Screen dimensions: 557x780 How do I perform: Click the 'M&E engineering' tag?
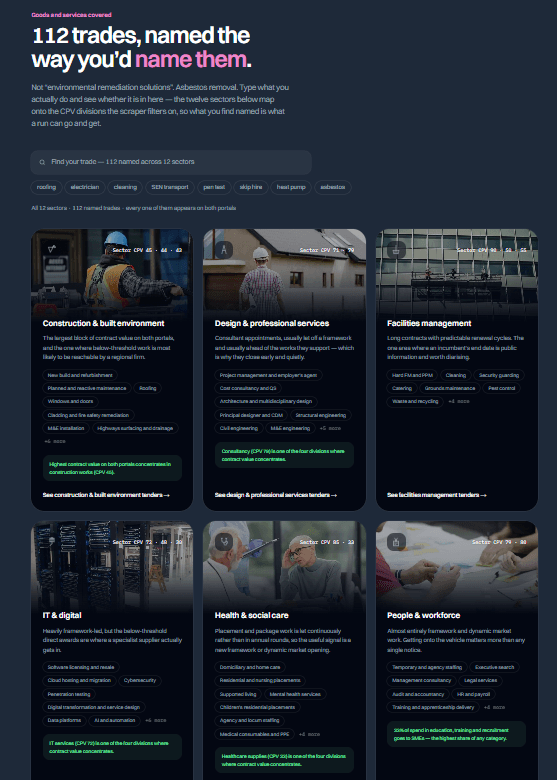[x=290, y=428]
